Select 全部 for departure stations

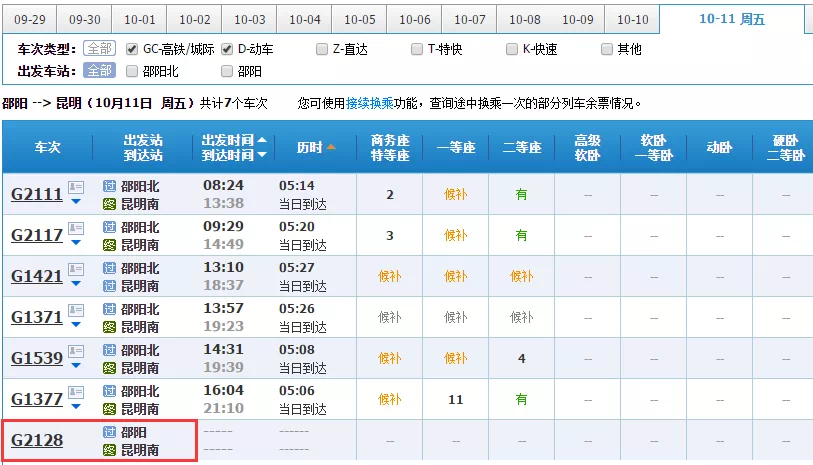pos(100,71)
